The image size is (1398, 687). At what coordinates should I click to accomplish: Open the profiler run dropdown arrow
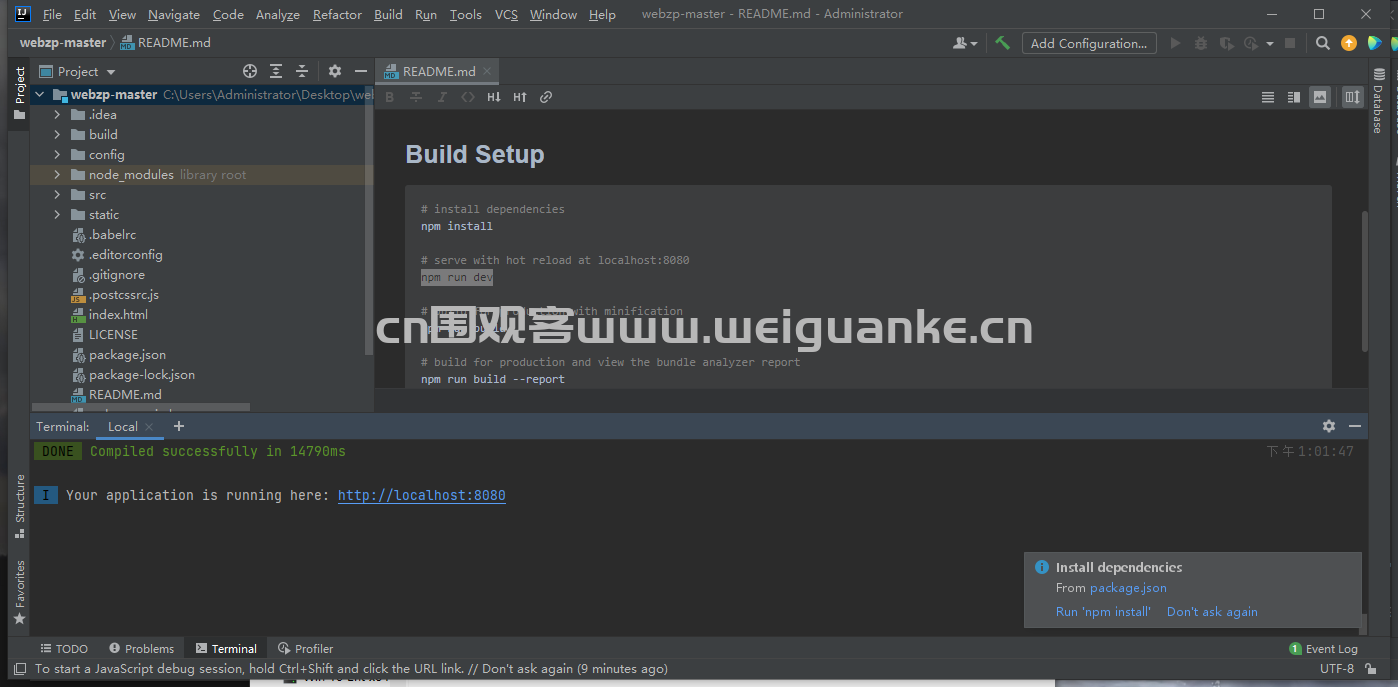tap(1270, 43)
